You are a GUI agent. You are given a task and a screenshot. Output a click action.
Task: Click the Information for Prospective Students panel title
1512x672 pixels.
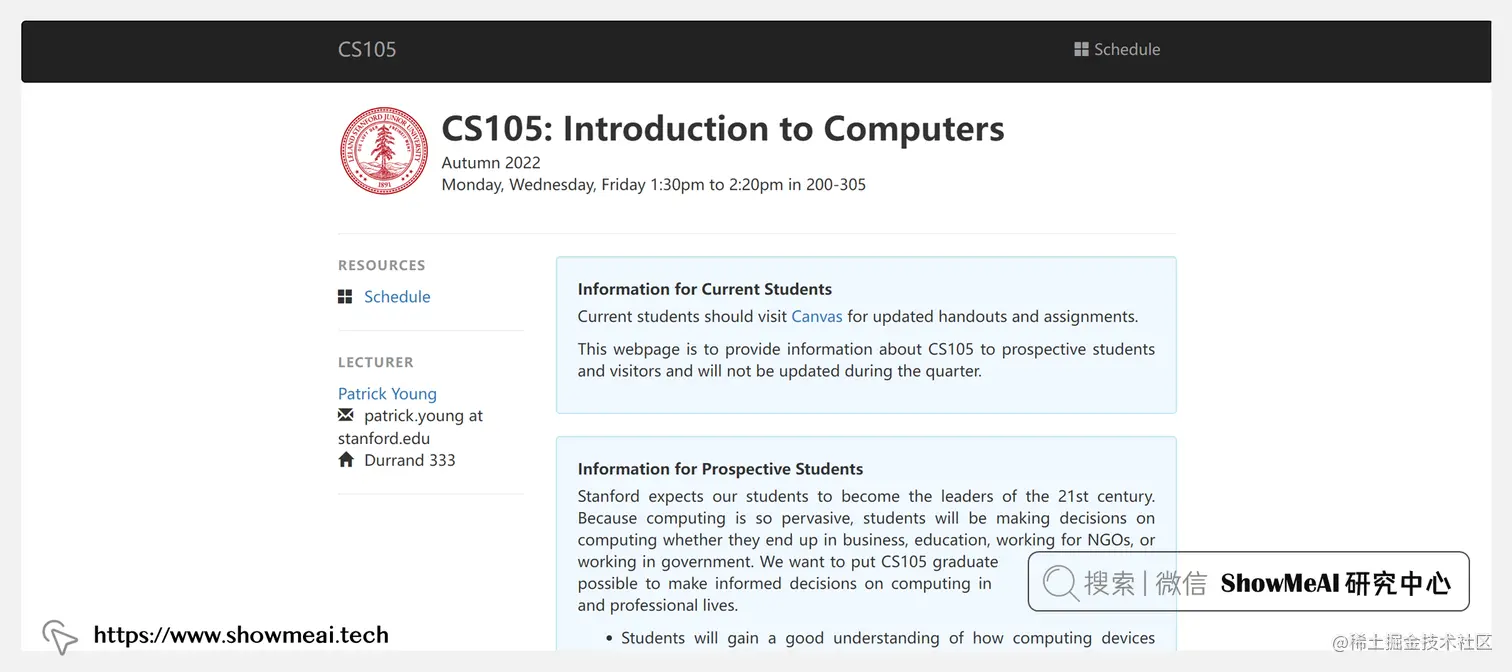coord(720,468)
